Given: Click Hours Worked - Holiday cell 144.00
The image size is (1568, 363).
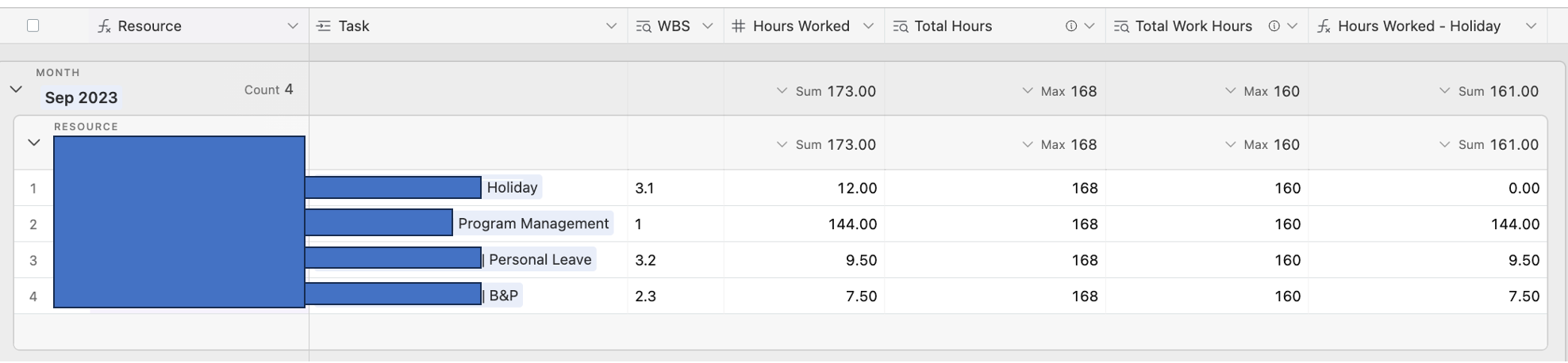Looking at the screenshot, I should 1428,224.
